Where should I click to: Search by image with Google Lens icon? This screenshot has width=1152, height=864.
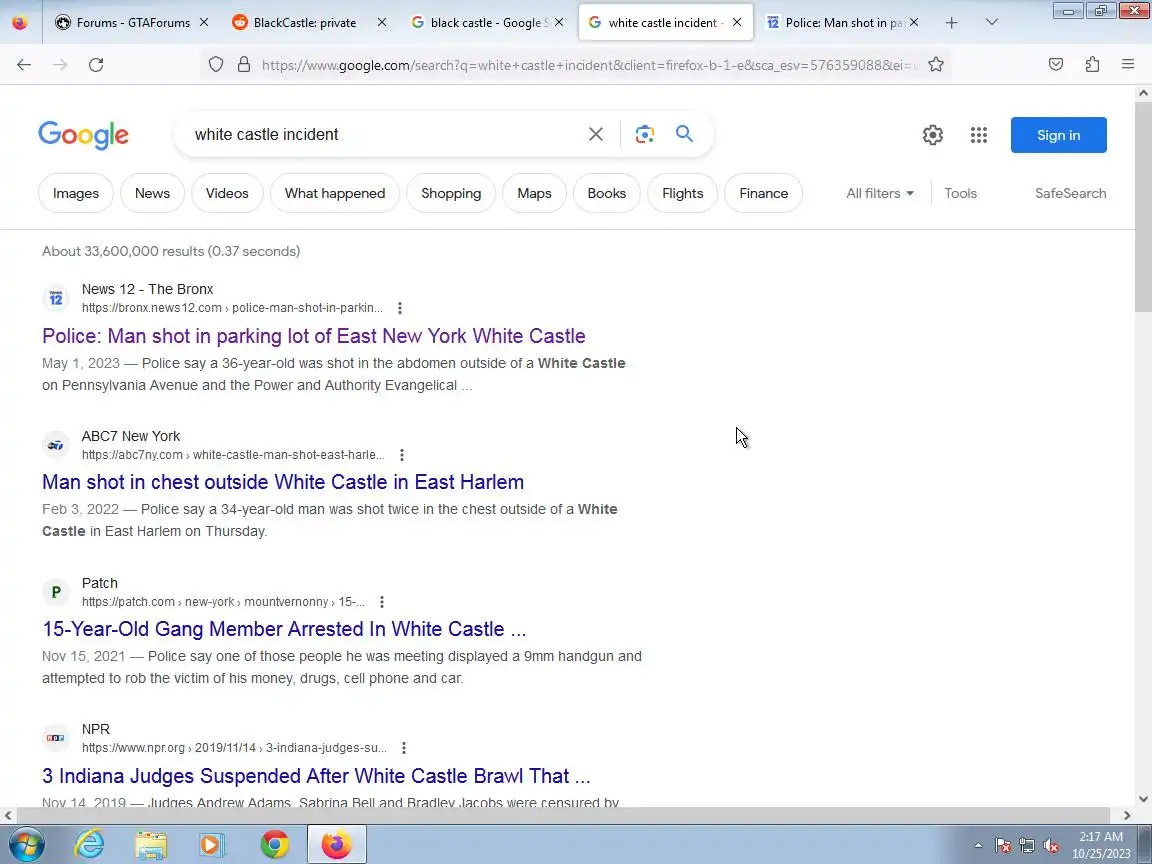click(x=644, y=134)
